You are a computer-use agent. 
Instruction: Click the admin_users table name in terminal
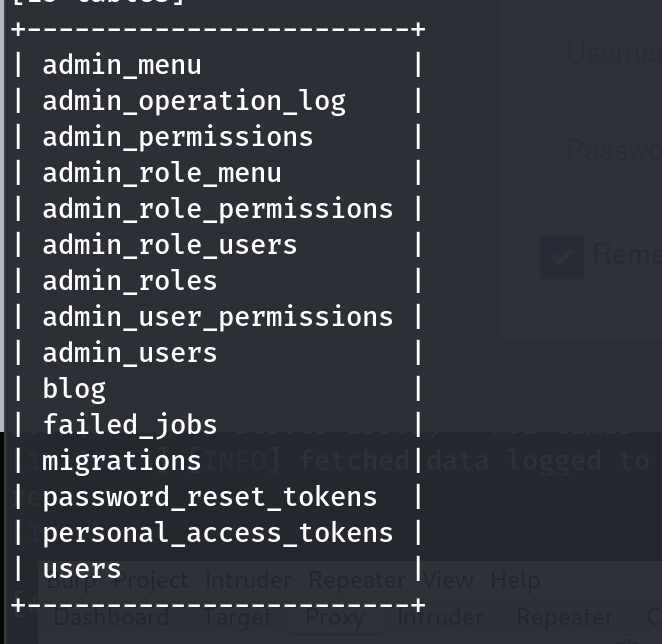(130, 353)
